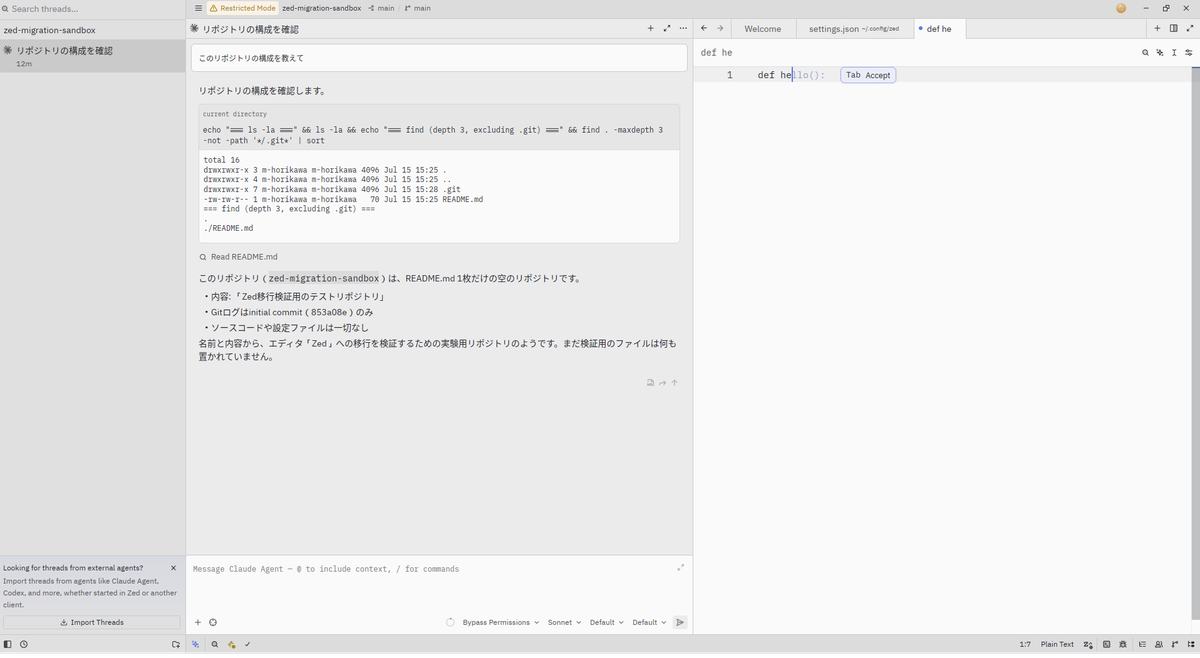Select the def he editor tab
The image size is (1200, 658).
(939, 29)
